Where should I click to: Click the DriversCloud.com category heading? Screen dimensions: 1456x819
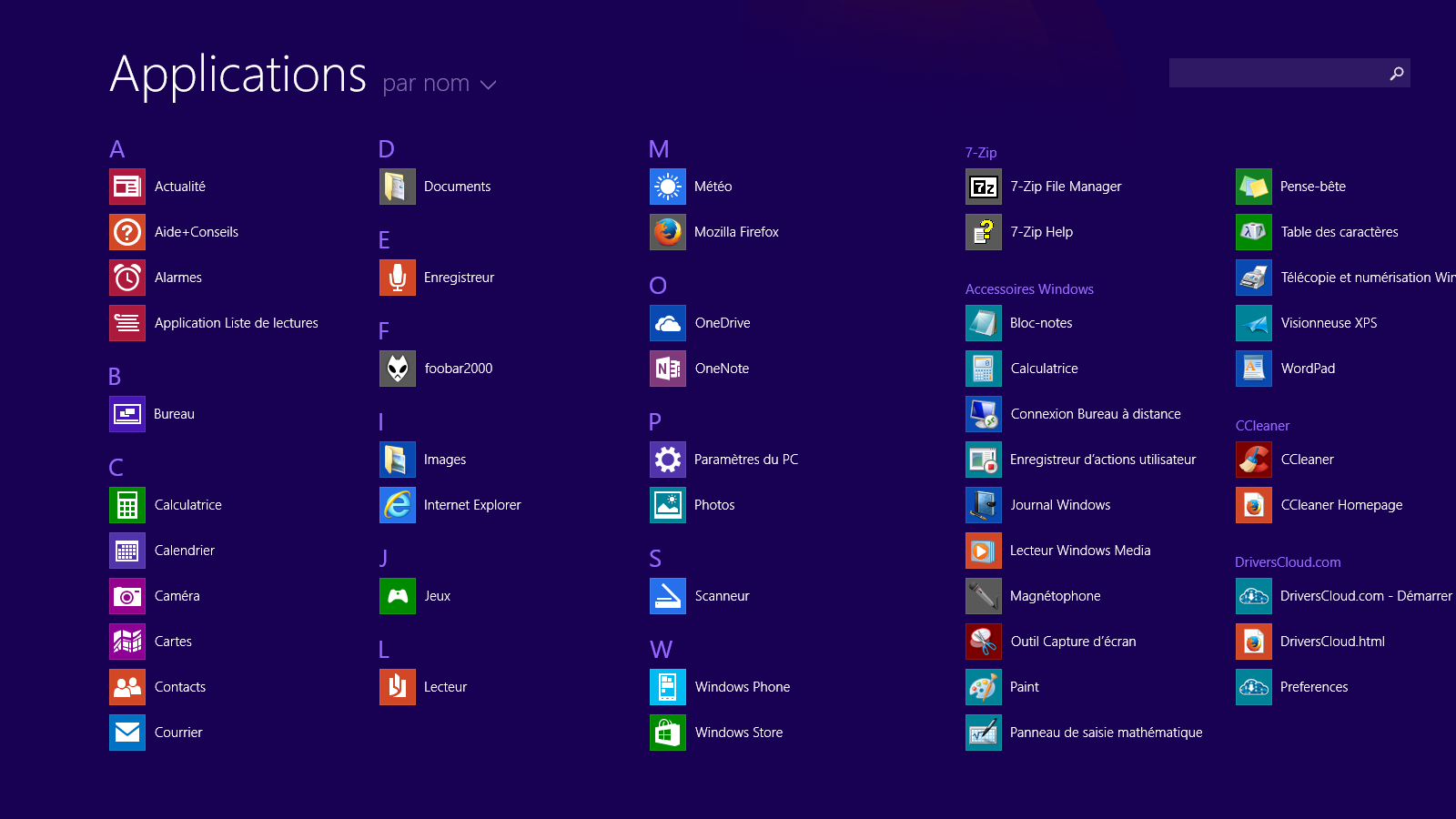pyautogui.click(x=1288, y=562)
